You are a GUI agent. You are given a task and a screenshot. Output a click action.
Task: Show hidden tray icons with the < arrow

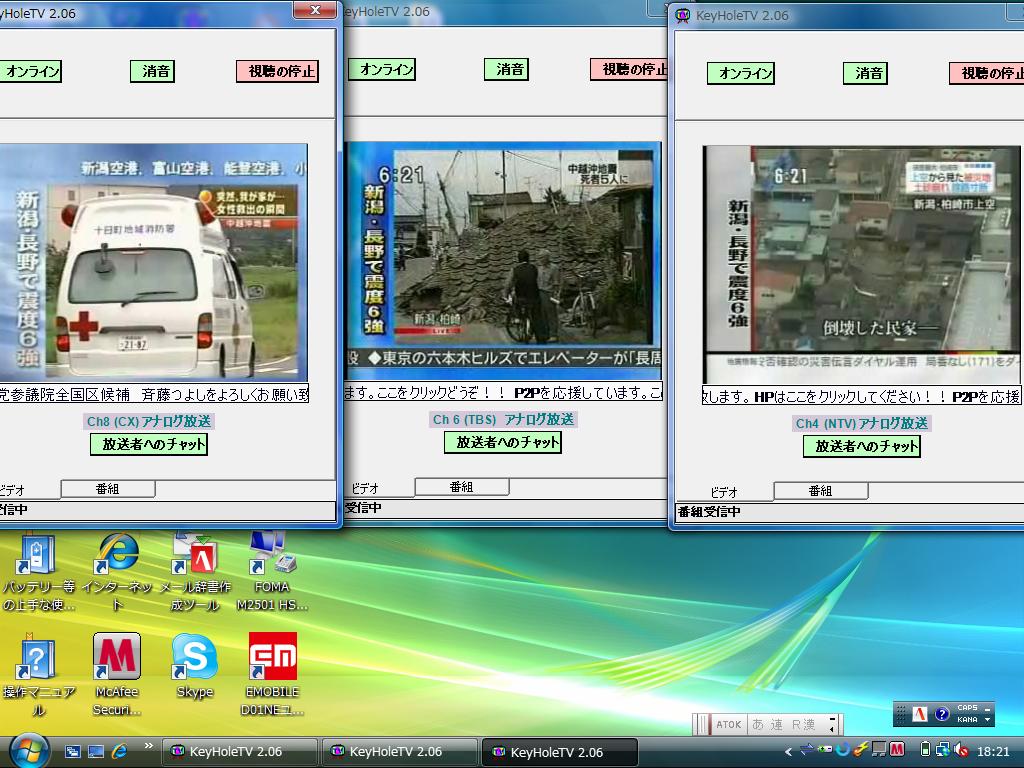pyautogui.click(x=788, y=751)
